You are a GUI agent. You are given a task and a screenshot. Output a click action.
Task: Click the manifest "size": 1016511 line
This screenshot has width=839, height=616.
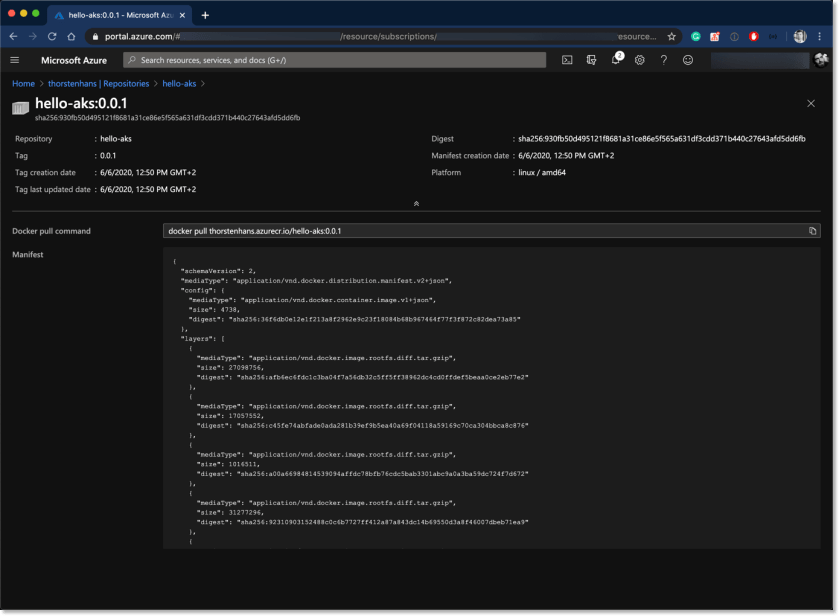tap(228, 464)
